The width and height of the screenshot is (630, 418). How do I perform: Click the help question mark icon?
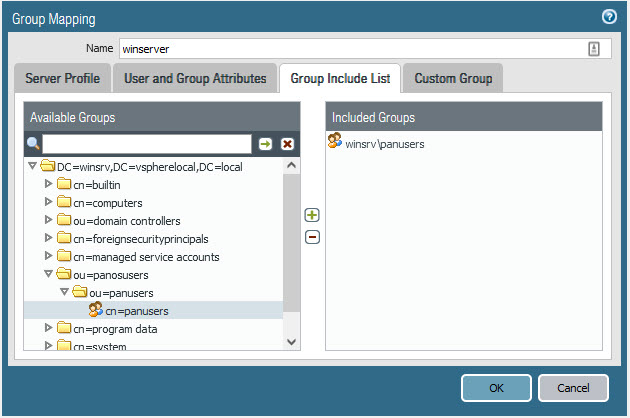(609, 17)
